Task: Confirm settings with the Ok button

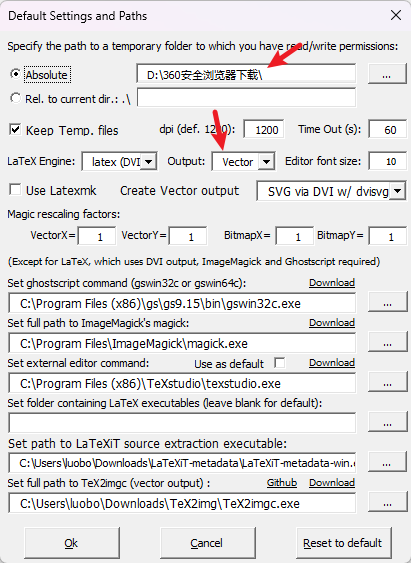Action: 72,543
